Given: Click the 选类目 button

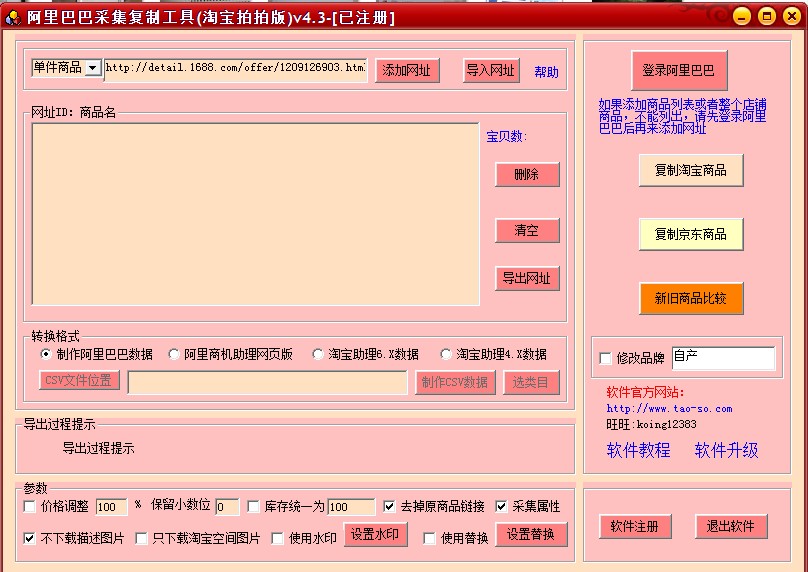Looking at the screenshot, I should (531, 382).
